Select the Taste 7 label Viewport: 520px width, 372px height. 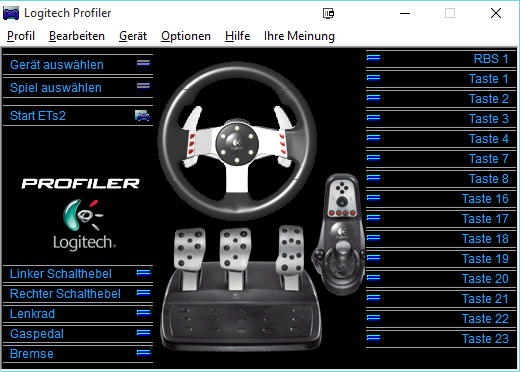489,159
